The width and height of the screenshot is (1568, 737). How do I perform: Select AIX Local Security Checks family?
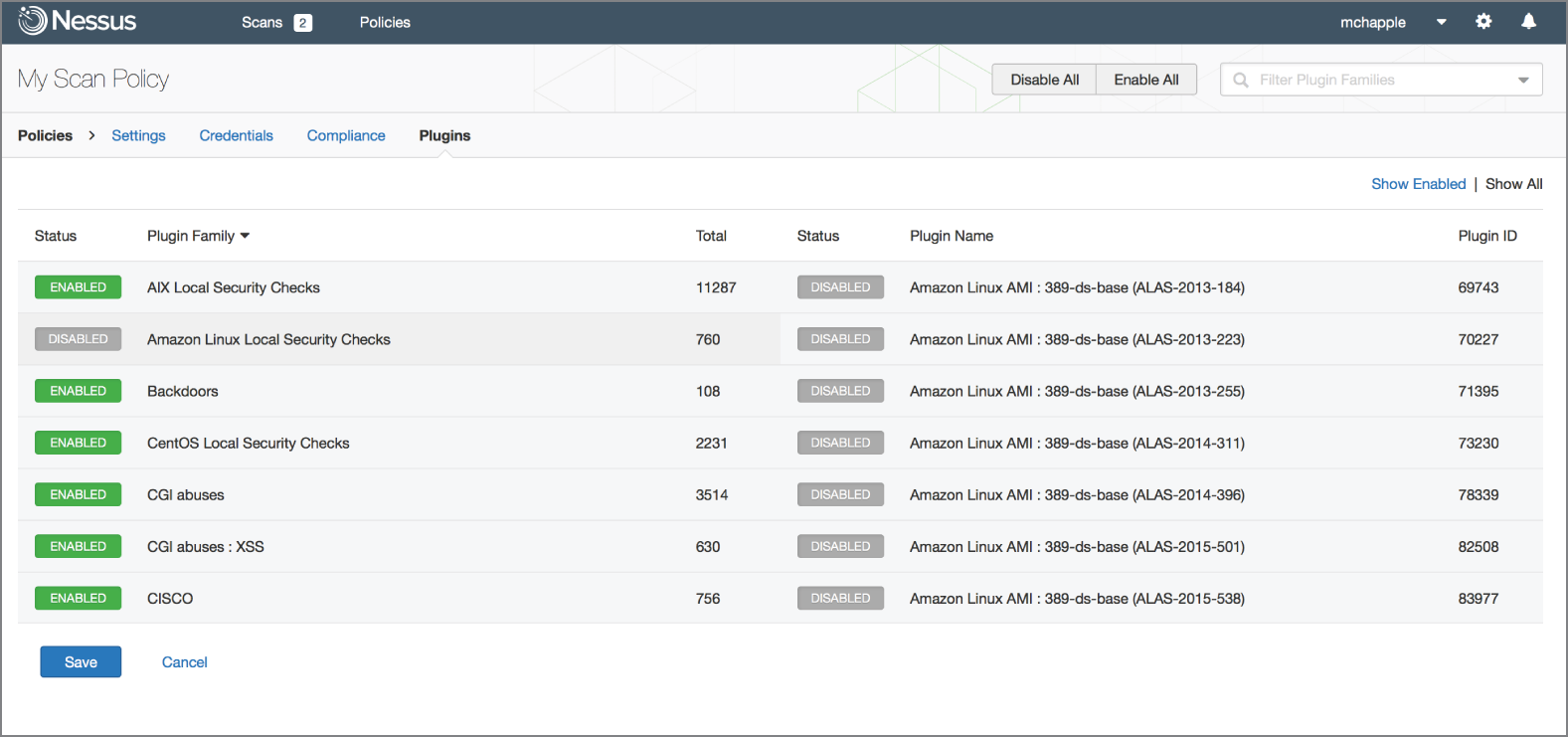[234, 287]
